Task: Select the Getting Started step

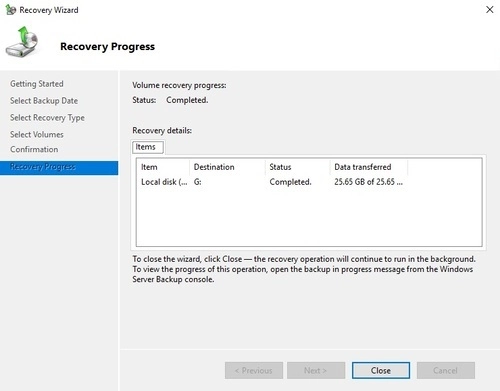Action: [37, 84]
